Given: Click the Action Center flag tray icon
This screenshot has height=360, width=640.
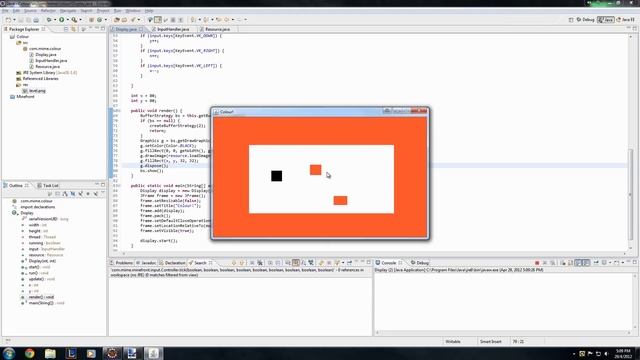Looking at the screenshot, I should 590,353.
